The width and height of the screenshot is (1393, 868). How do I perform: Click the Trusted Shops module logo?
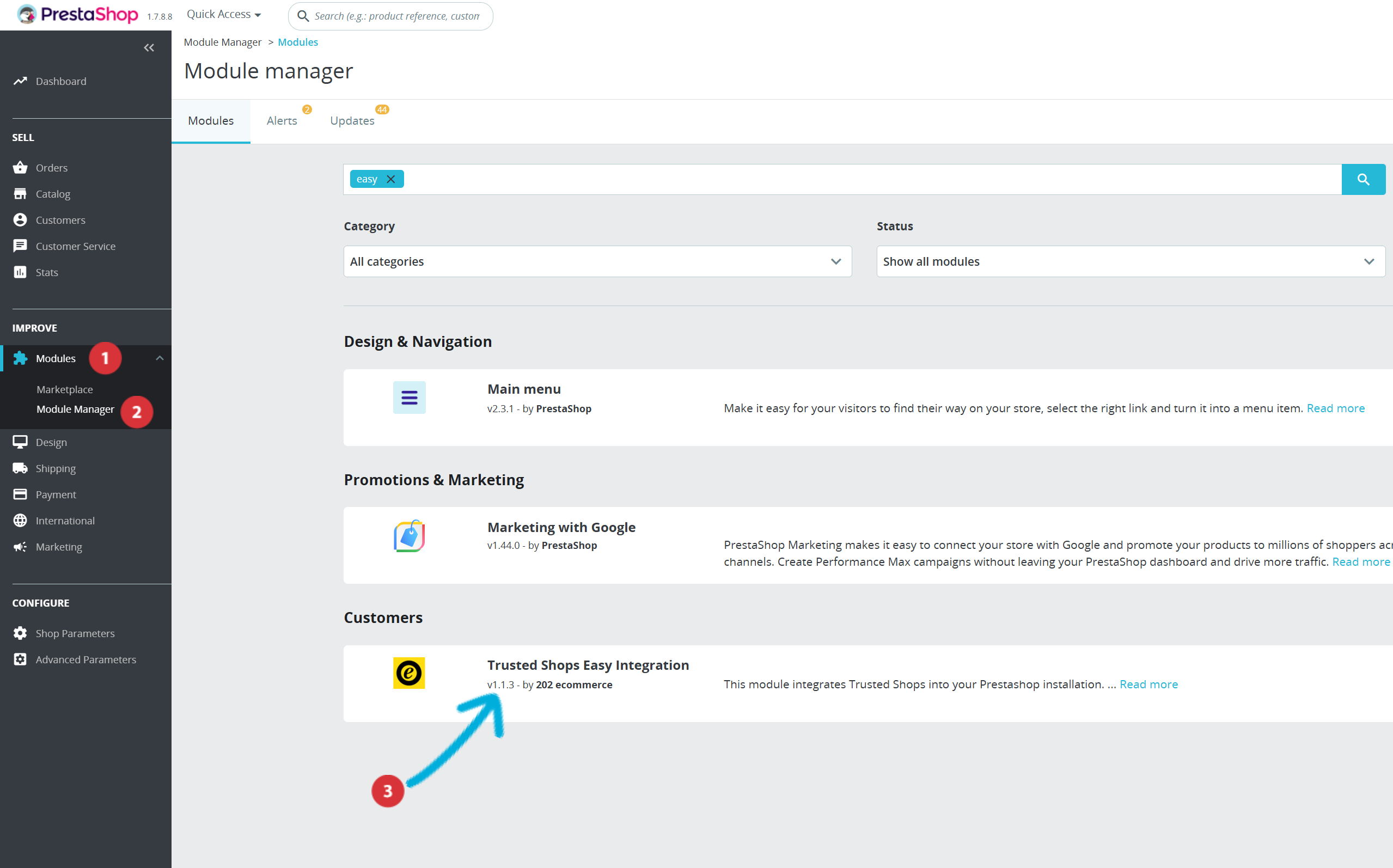tap(409, 674)
